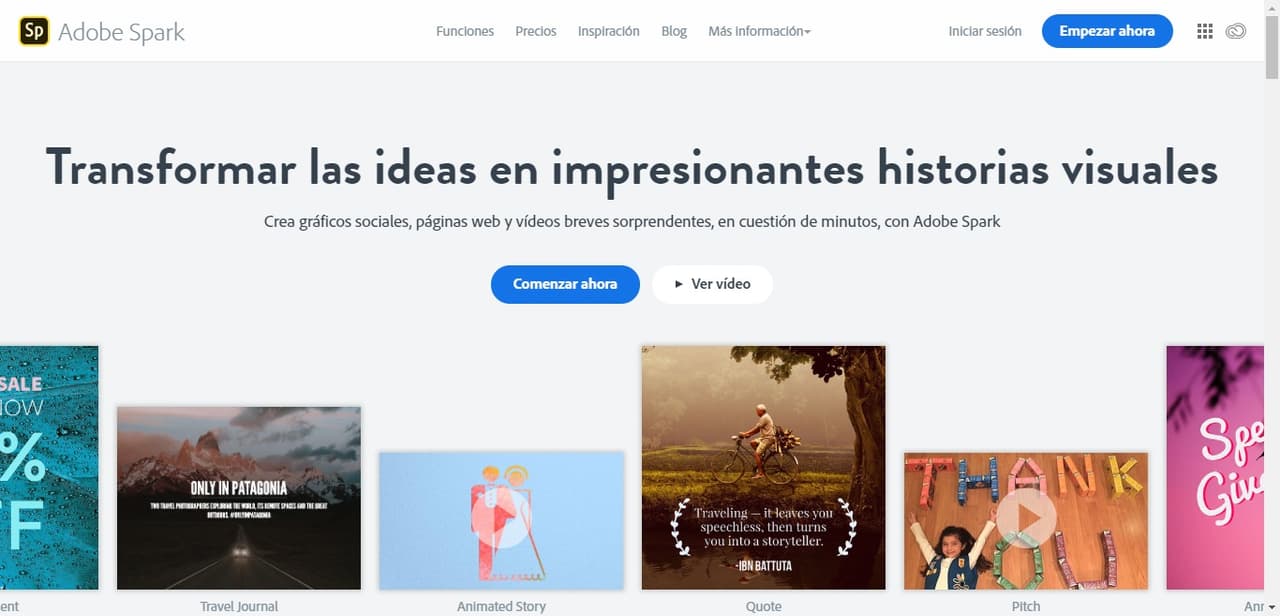Select the teal sale graphic thumbnail

tap(49, 468)
